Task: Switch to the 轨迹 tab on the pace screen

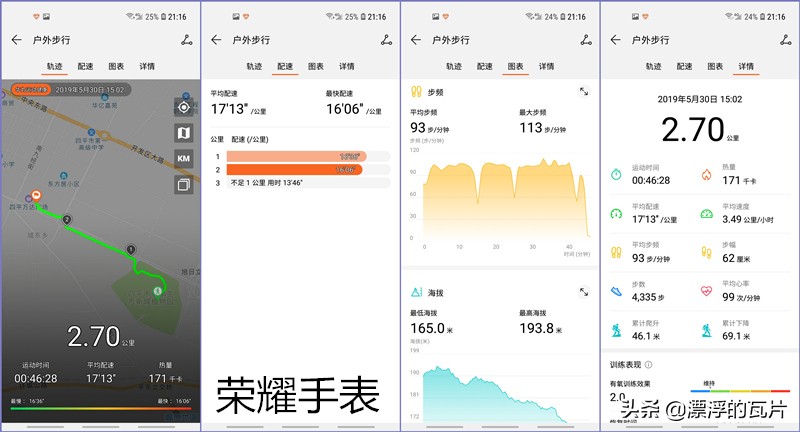Action: [254, 66]
